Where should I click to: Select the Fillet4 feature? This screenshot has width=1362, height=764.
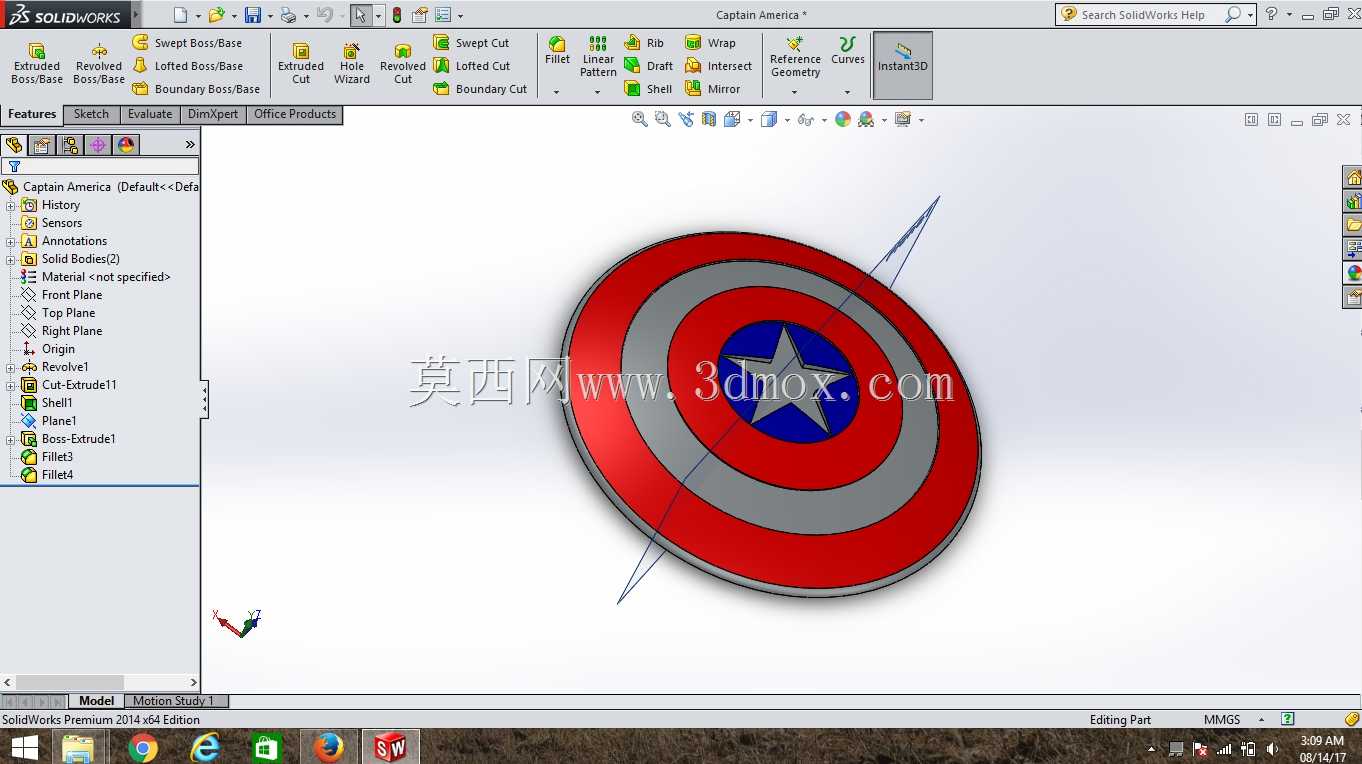[x=57, y=475]
